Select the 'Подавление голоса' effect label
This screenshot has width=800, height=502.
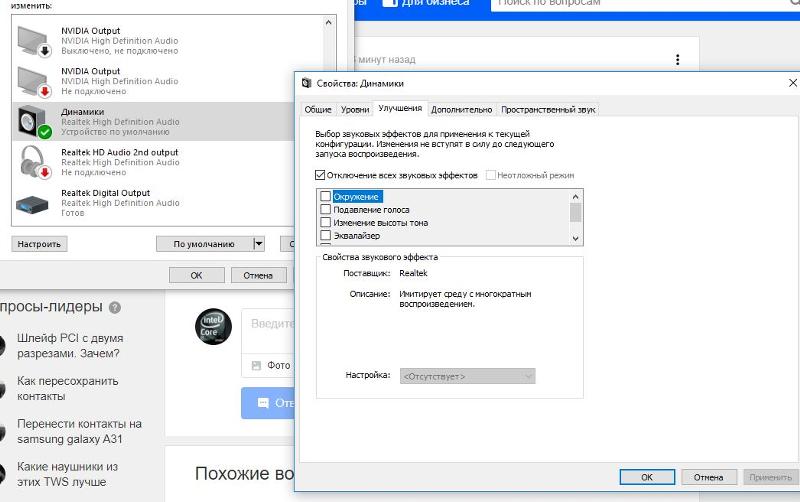point(371,210)
